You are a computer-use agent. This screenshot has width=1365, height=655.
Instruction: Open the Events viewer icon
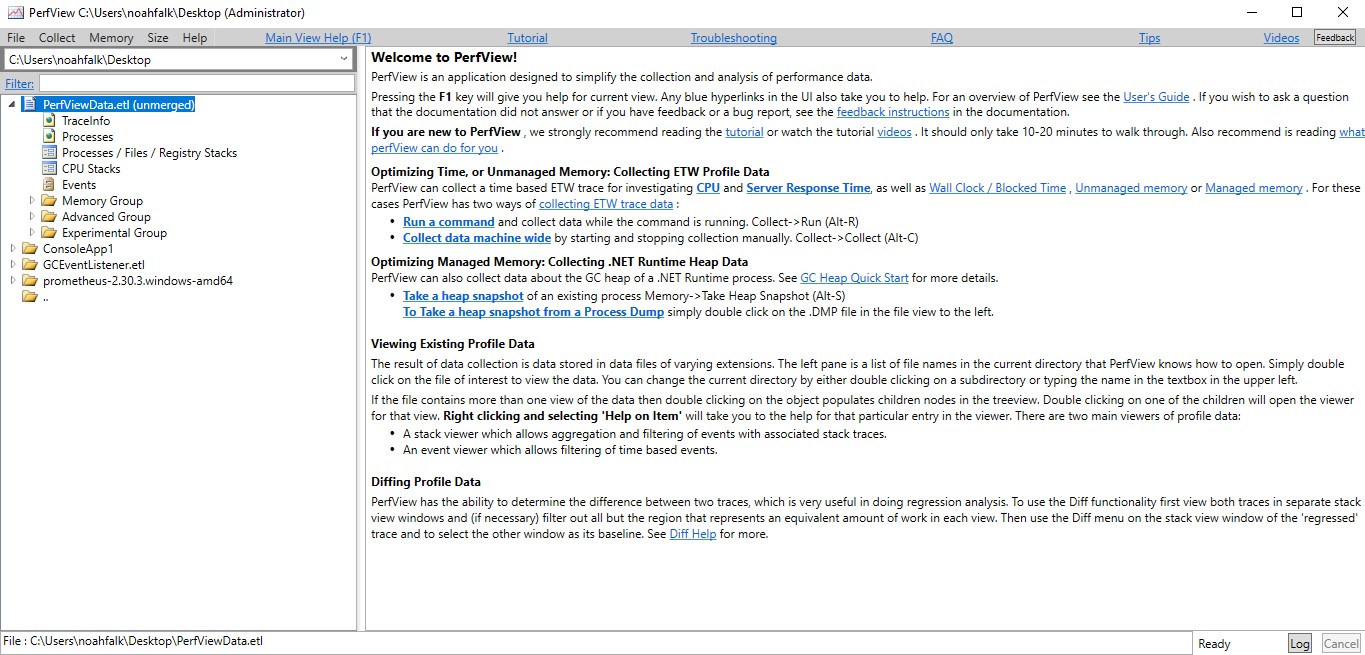coord(48,184)
